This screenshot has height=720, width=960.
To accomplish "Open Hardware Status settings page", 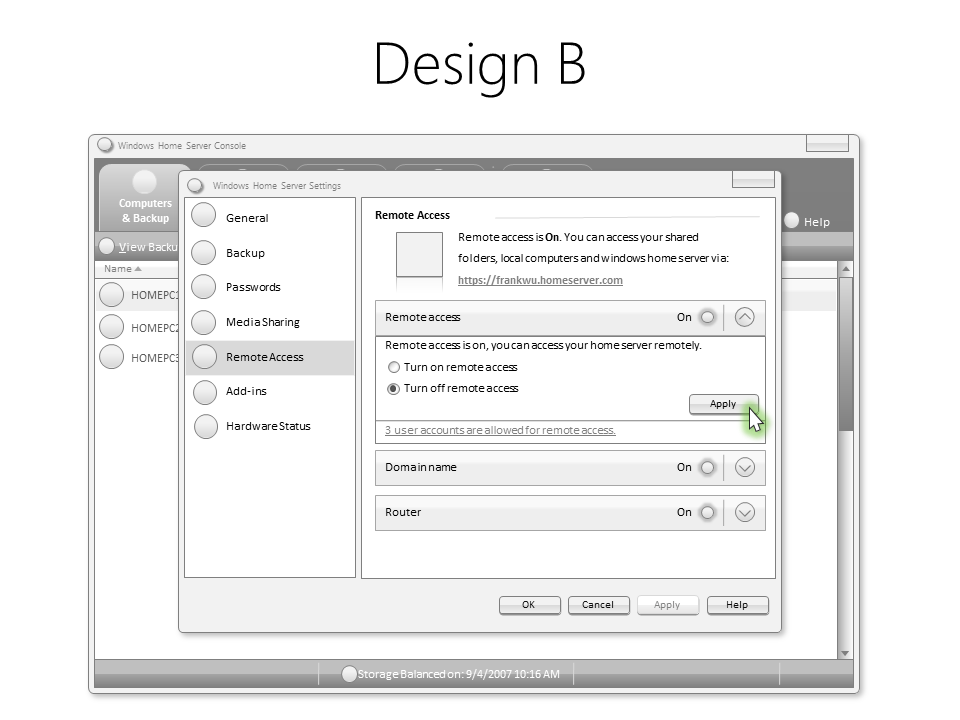I will 268,426.
